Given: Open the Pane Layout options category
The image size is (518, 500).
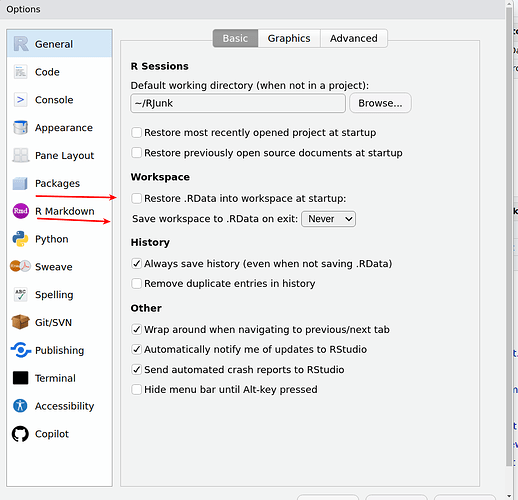Looking at the screenshot, I should tap(59, 155).
